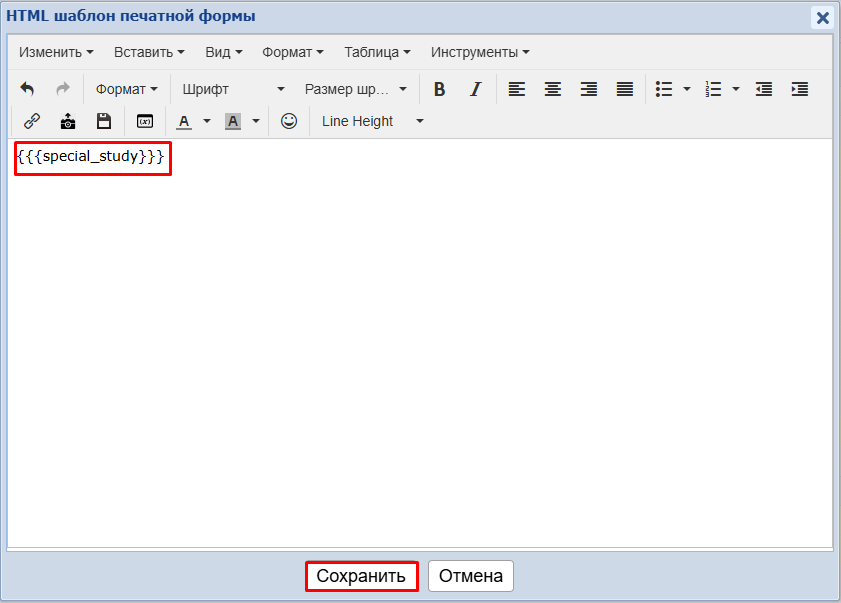The image size is (841, 603).
Task: Open the Шрифт font dropdown
Action: click(x=233, y=89)
